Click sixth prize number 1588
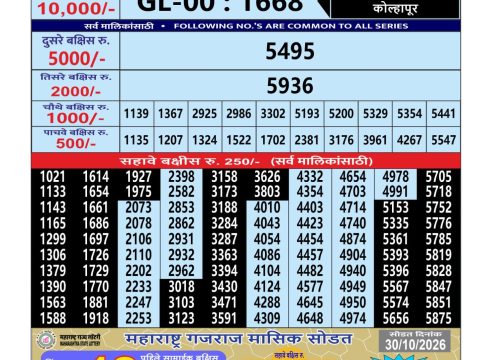Screen dimensions: 480x360 click(53, 318)
